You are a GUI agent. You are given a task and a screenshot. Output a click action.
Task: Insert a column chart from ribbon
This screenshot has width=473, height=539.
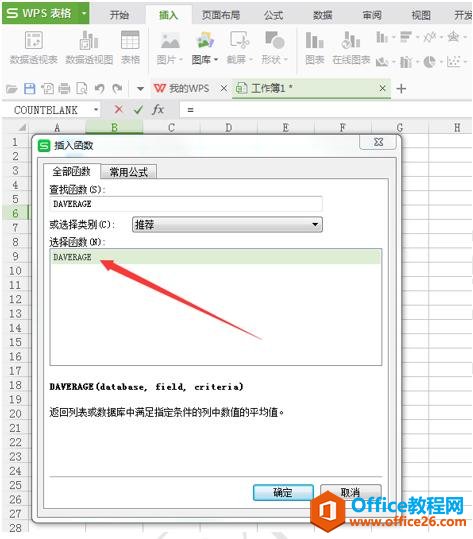(385, 37)
